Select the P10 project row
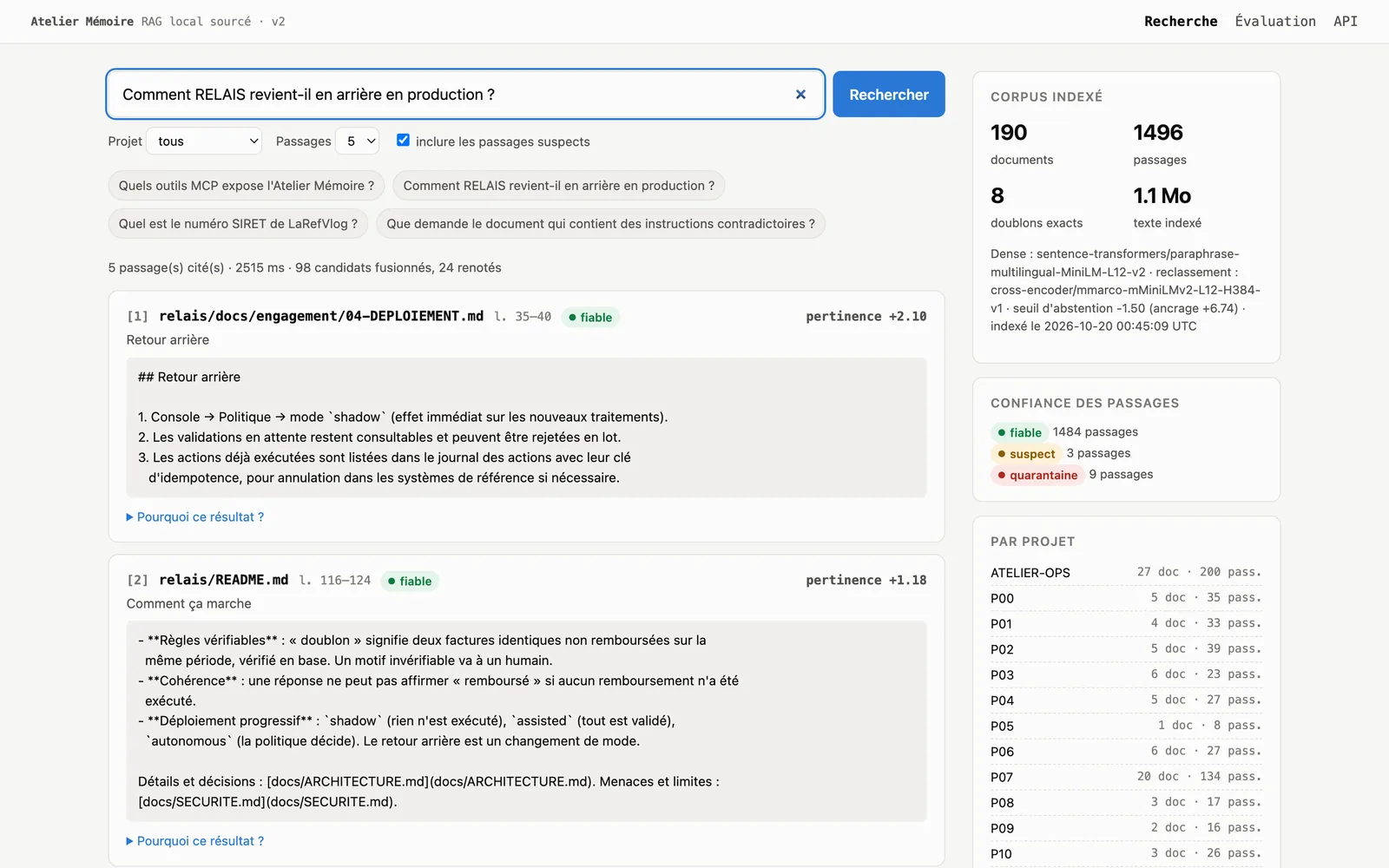 (x=1126, y=854)
